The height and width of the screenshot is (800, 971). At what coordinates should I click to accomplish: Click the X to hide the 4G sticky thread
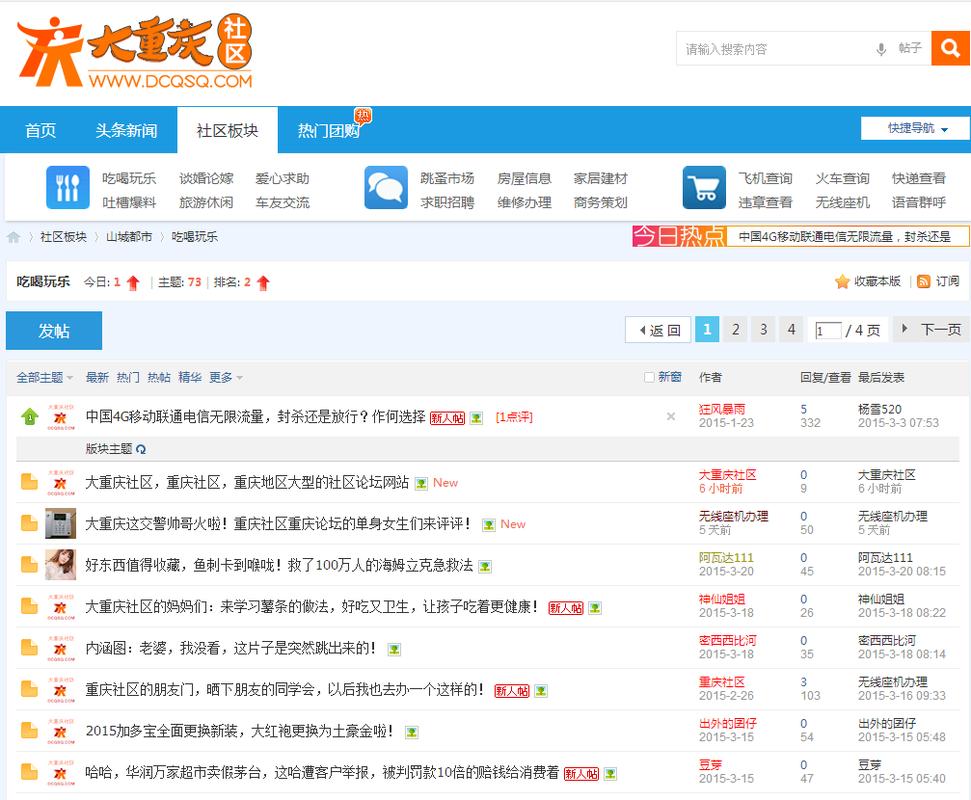tap(671, 417)
